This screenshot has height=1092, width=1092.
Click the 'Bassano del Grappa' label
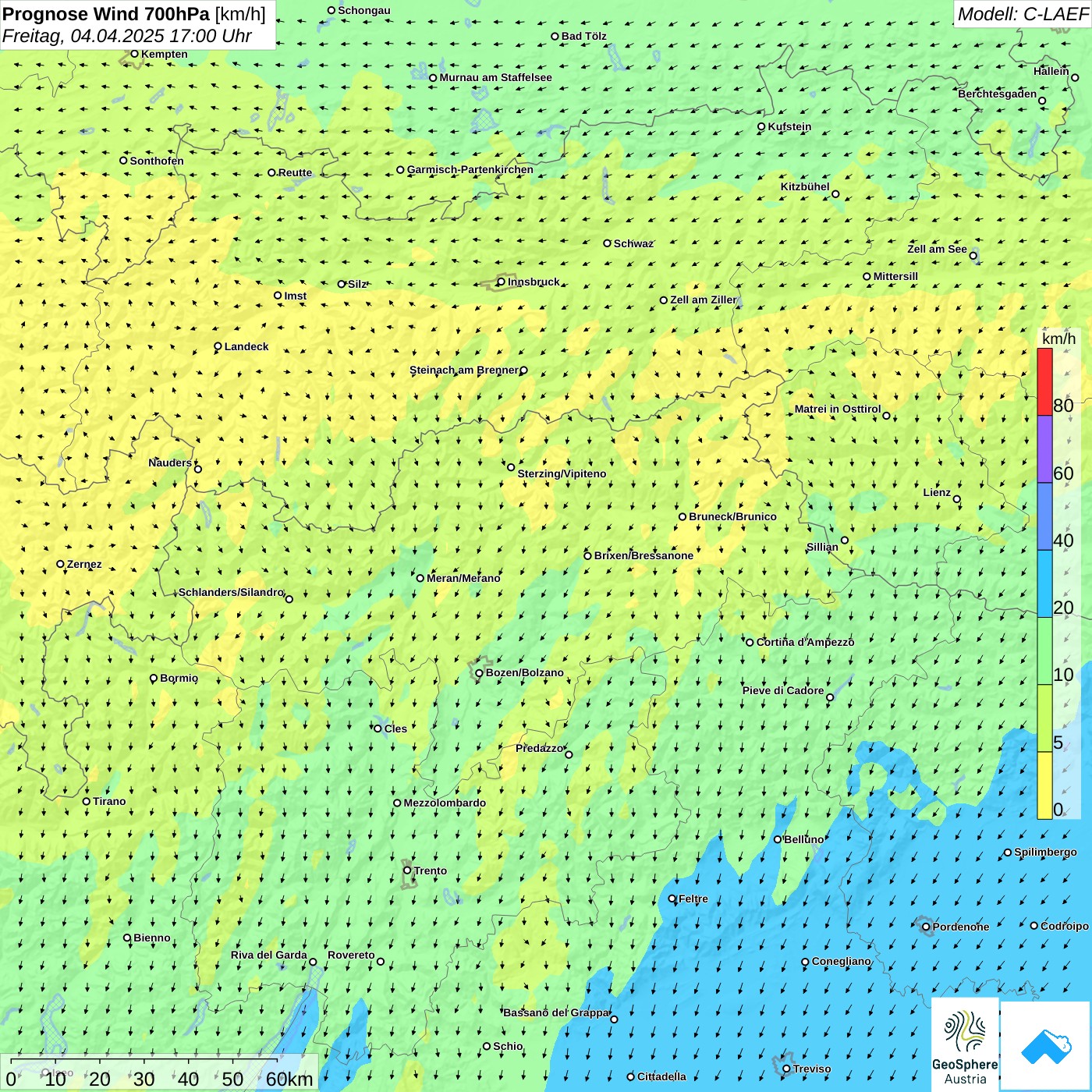click(x=556, y=1012)
